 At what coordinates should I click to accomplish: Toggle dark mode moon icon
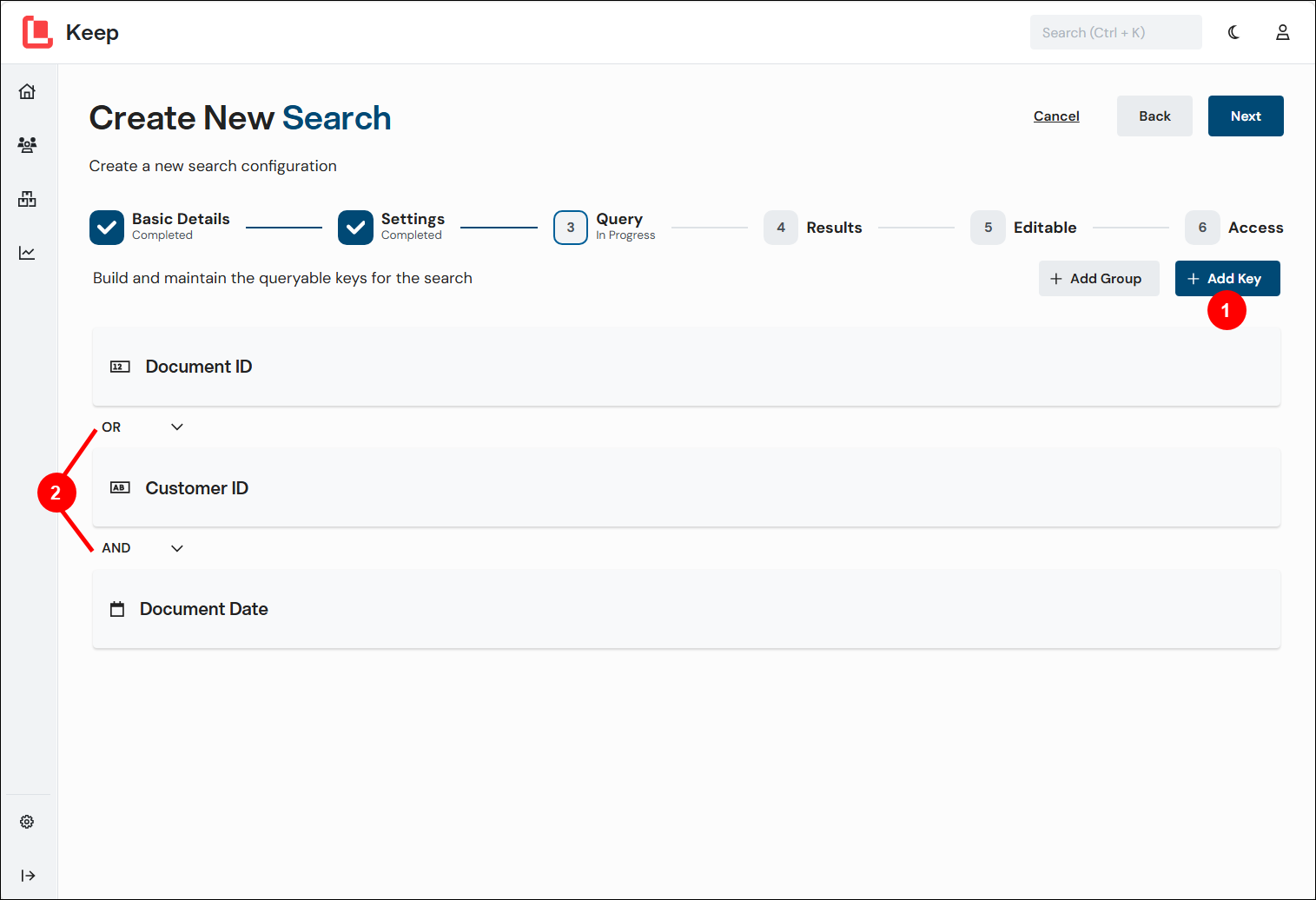coord(1233,32)
